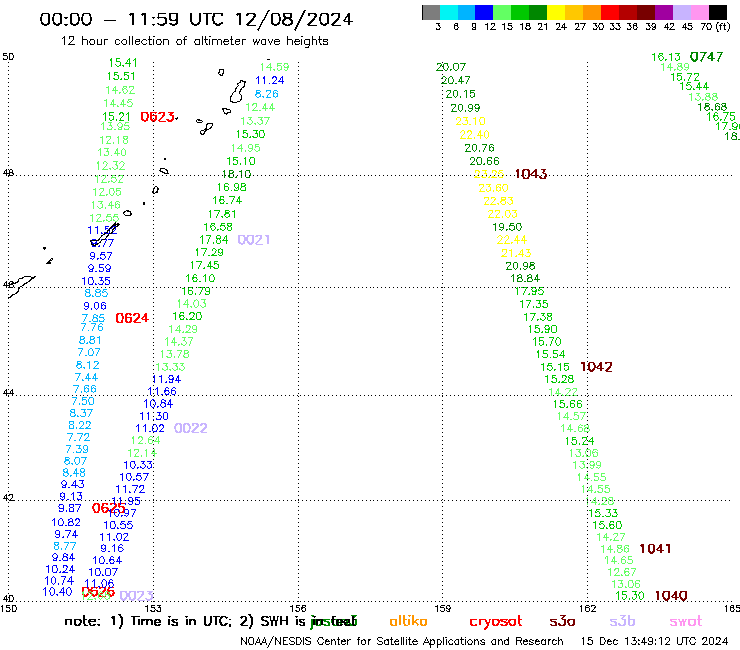Screen dimensions: 740x650
Task: Click wave height value 16.13
Action: 666,57
